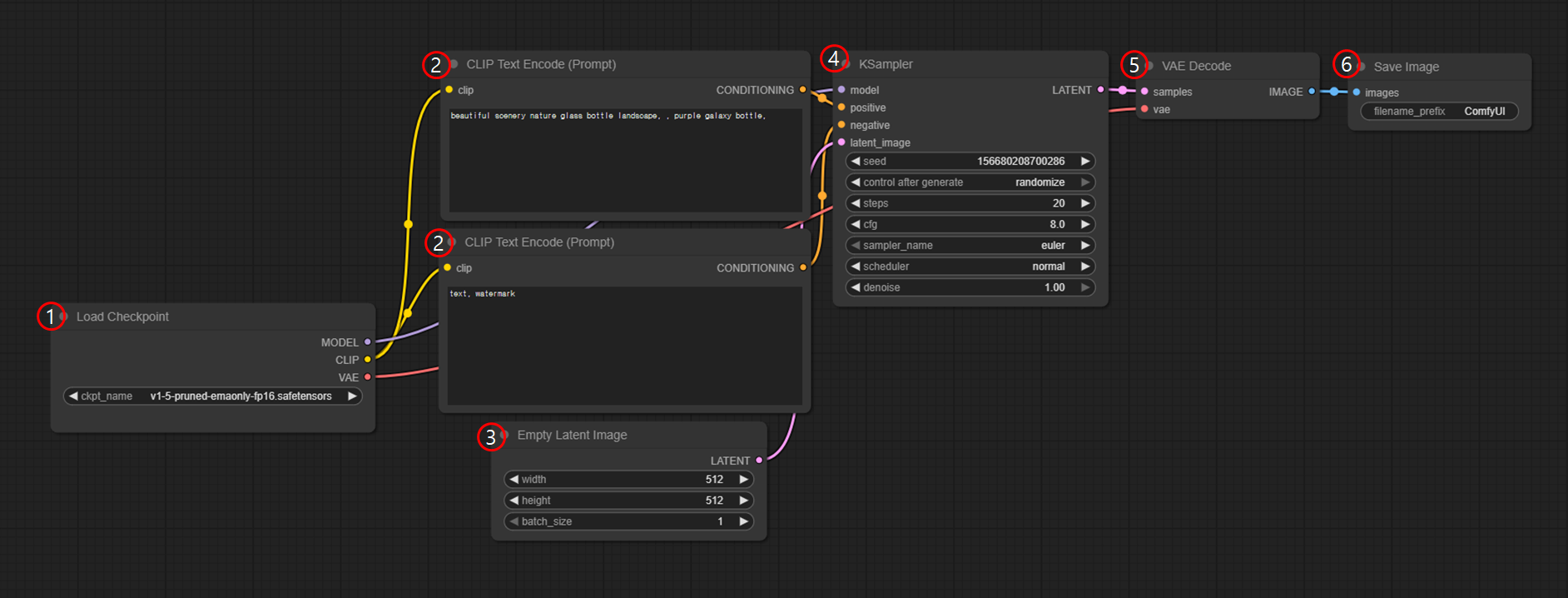Screen dimensions: 1568x598
Task: Select the VAE Decode node title
Action: pos(1196,66)
